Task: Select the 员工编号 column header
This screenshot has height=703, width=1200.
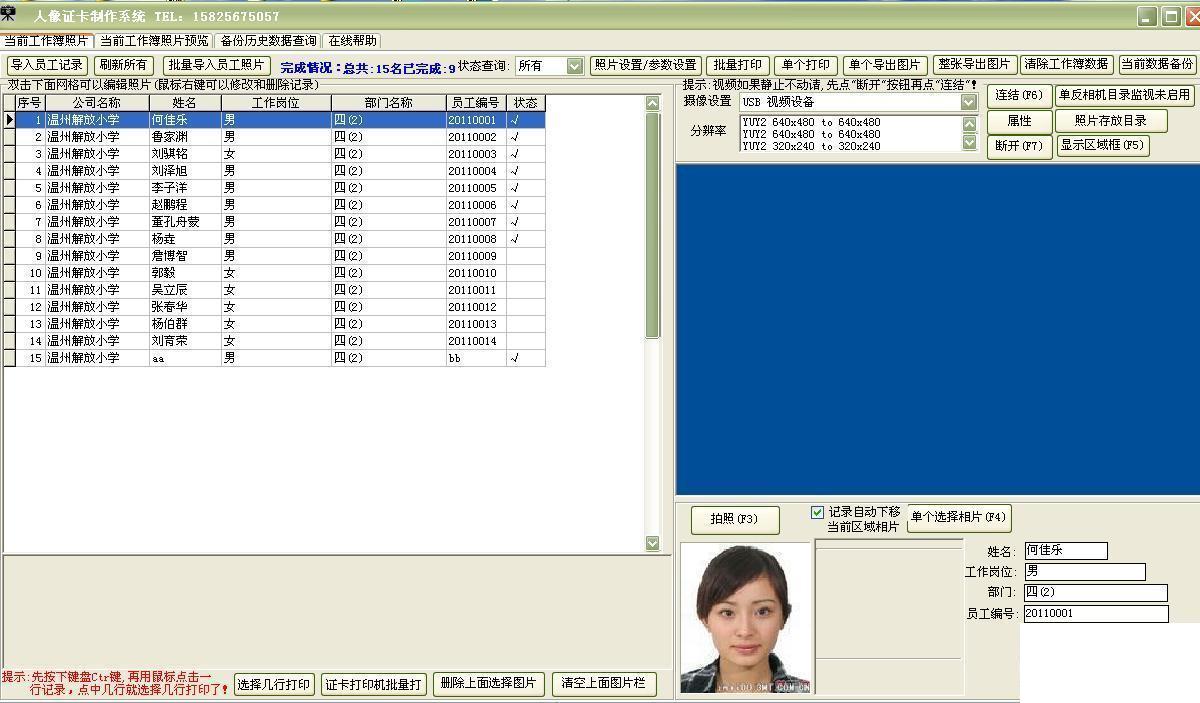Action: [476, 103]
